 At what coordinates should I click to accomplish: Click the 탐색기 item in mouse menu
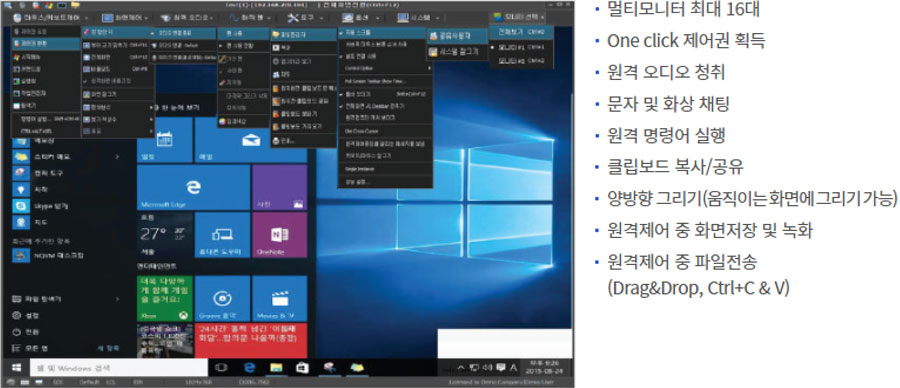tap(46, 106)
